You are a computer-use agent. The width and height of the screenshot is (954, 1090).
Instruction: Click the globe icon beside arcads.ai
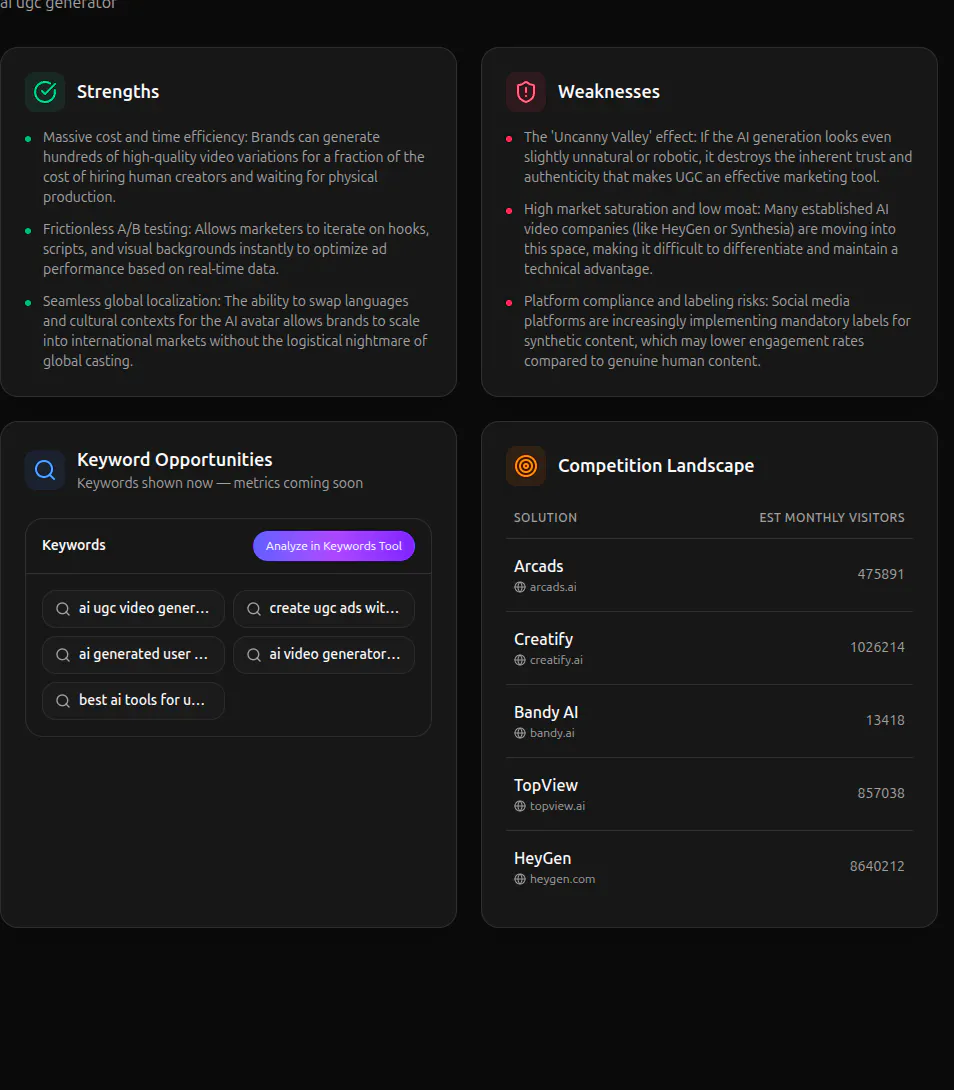click(x=519, y=587)
